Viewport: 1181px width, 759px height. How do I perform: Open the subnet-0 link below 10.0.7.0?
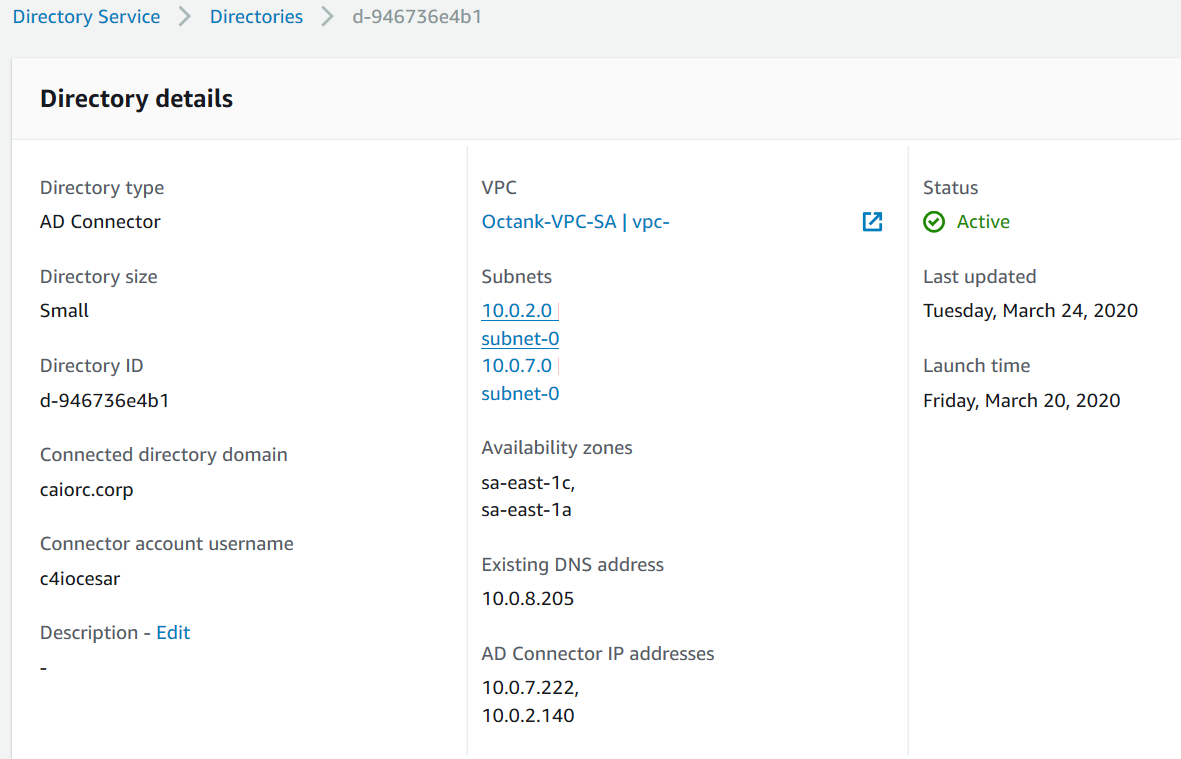[520, 394]
